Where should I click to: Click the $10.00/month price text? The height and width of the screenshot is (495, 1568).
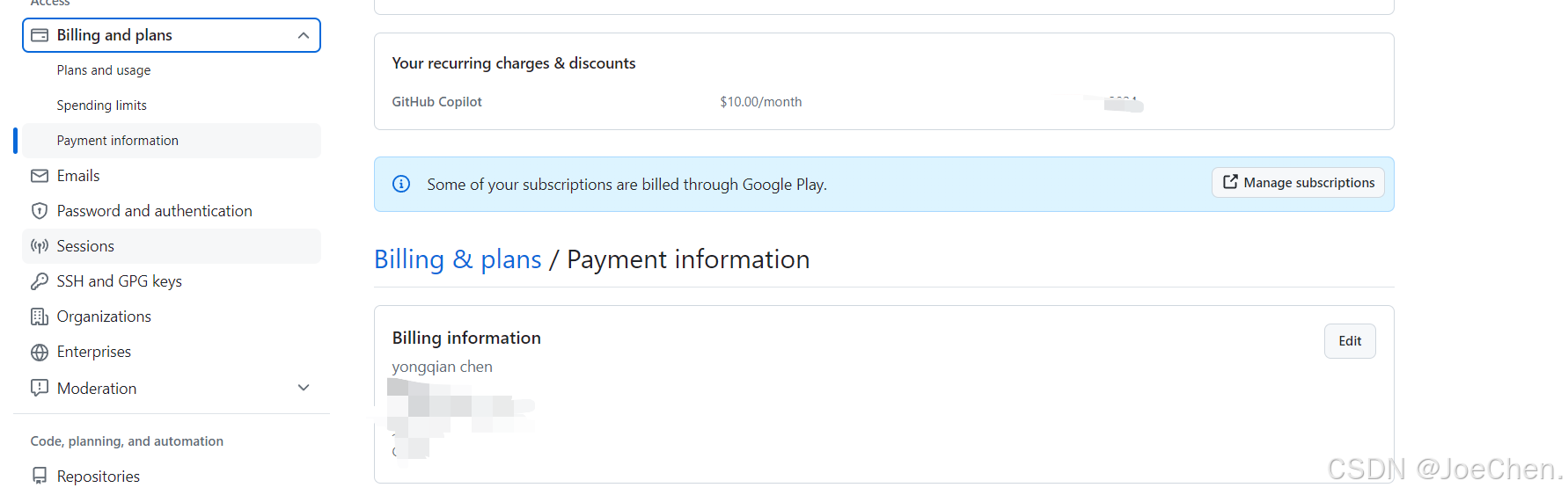coord(761,102)
